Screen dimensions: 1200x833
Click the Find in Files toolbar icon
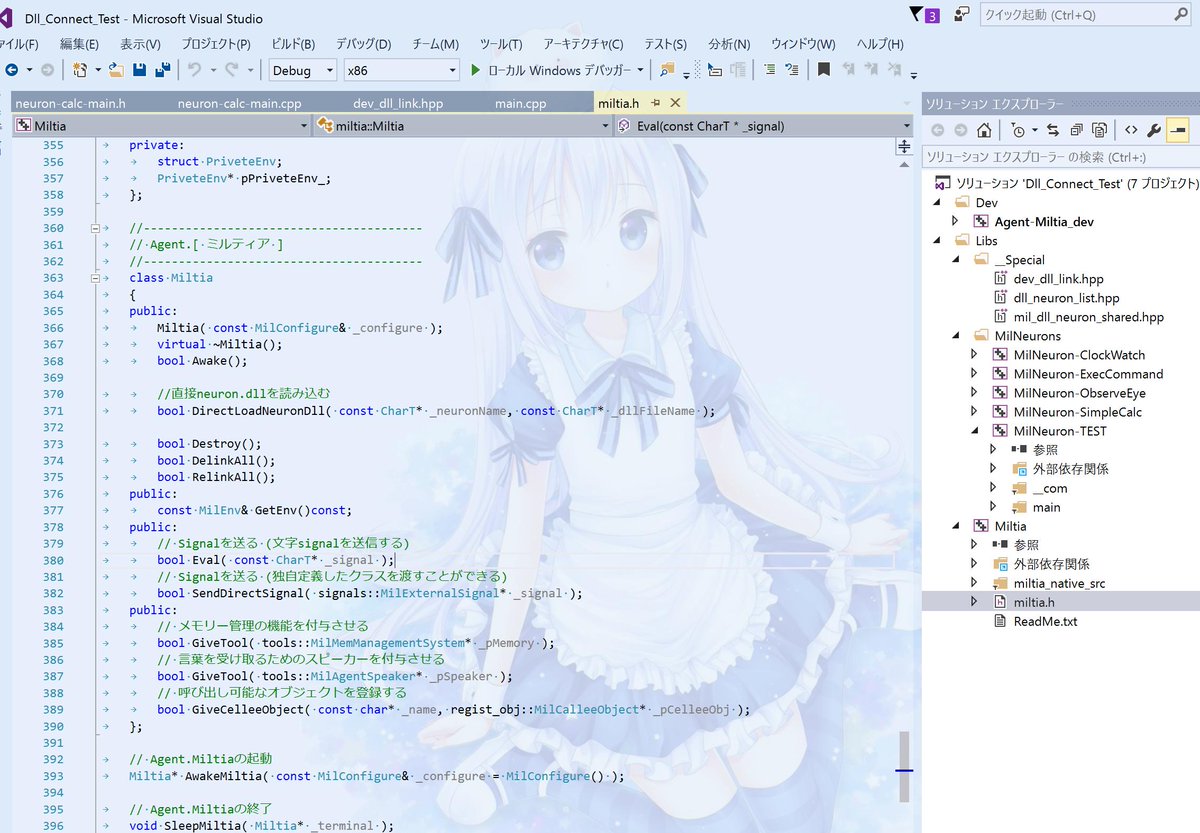[667, 70]
